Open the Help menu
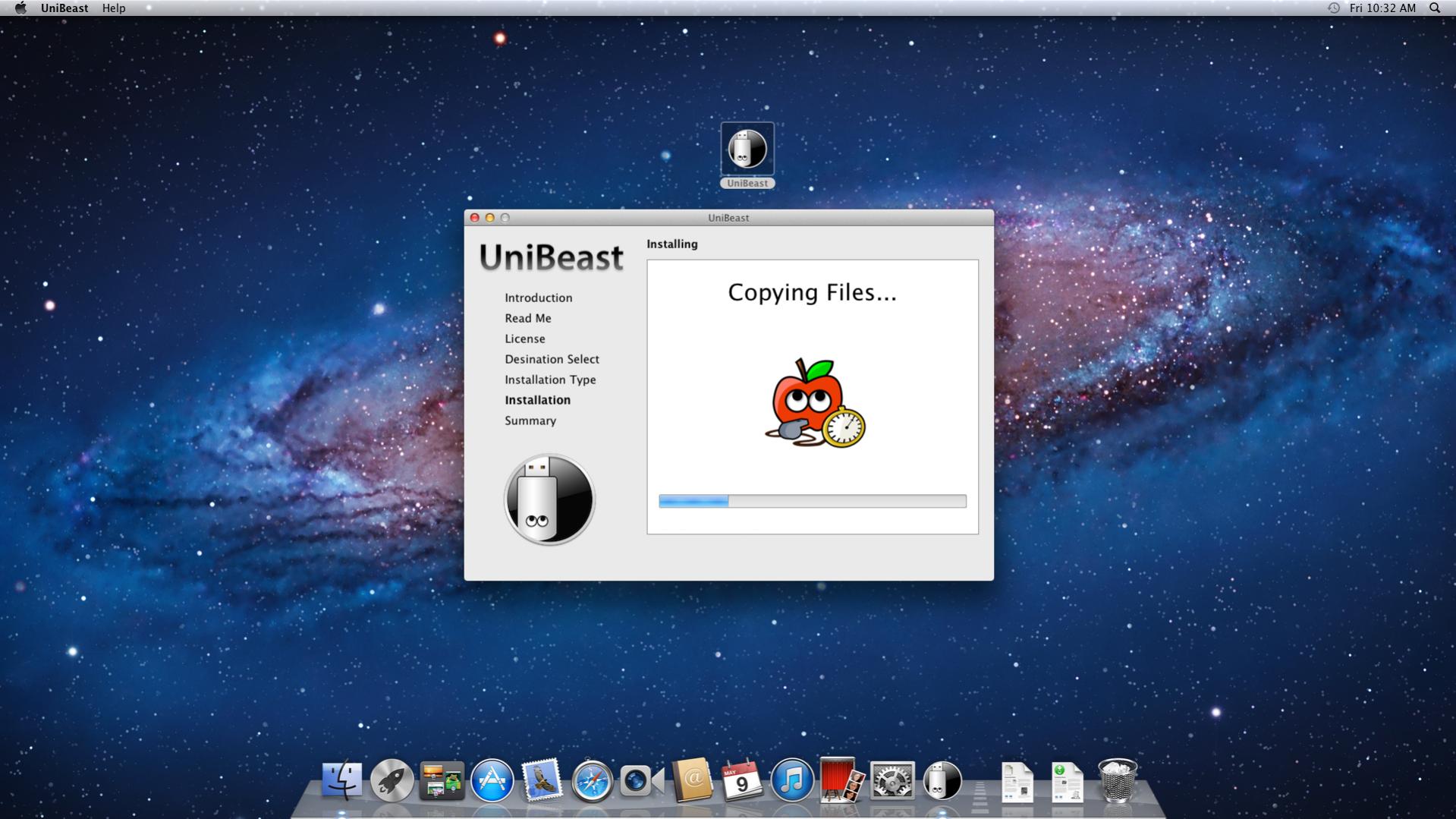 point(114,8)
